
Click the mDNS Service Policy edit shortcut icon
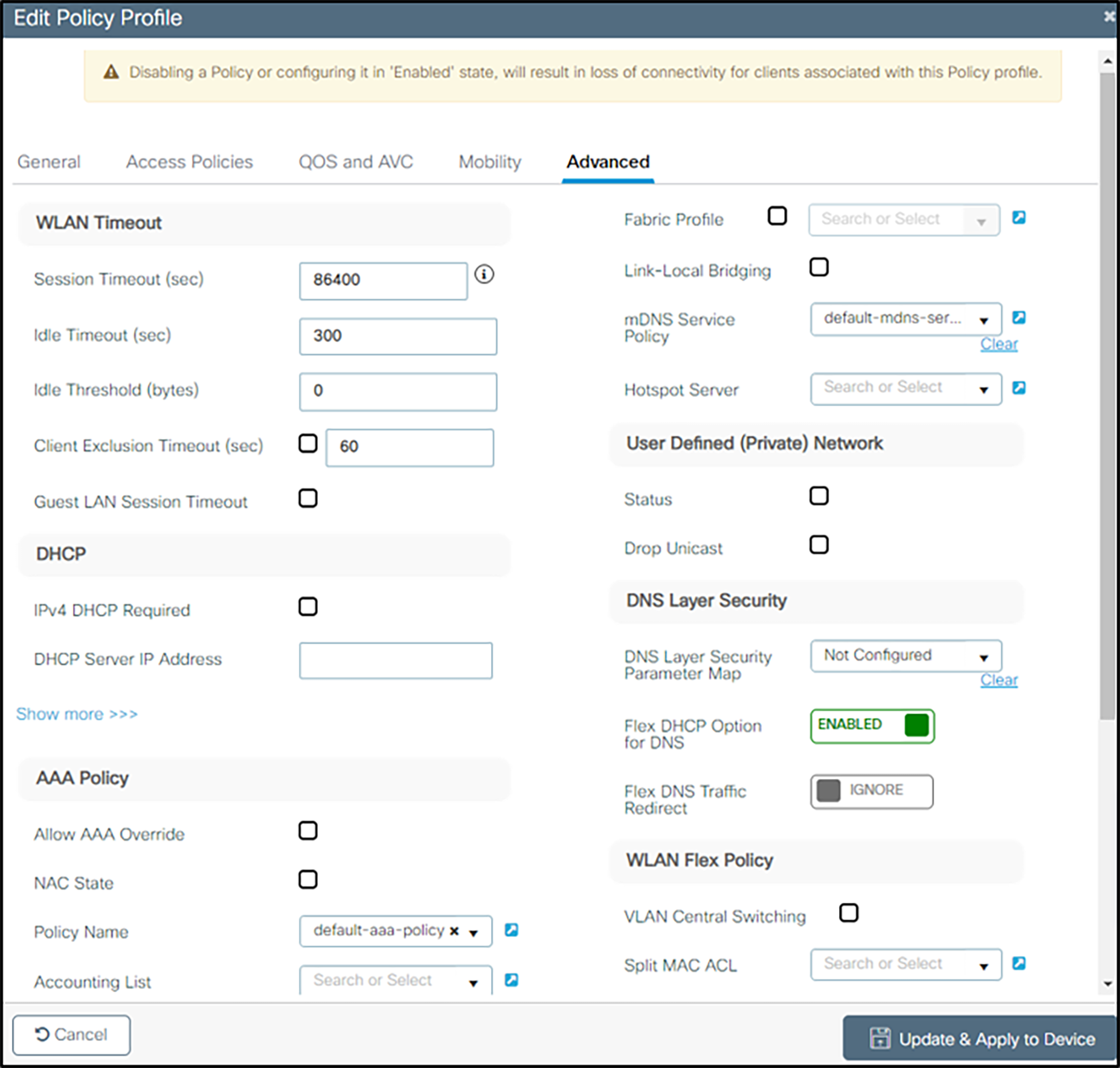1019,319
